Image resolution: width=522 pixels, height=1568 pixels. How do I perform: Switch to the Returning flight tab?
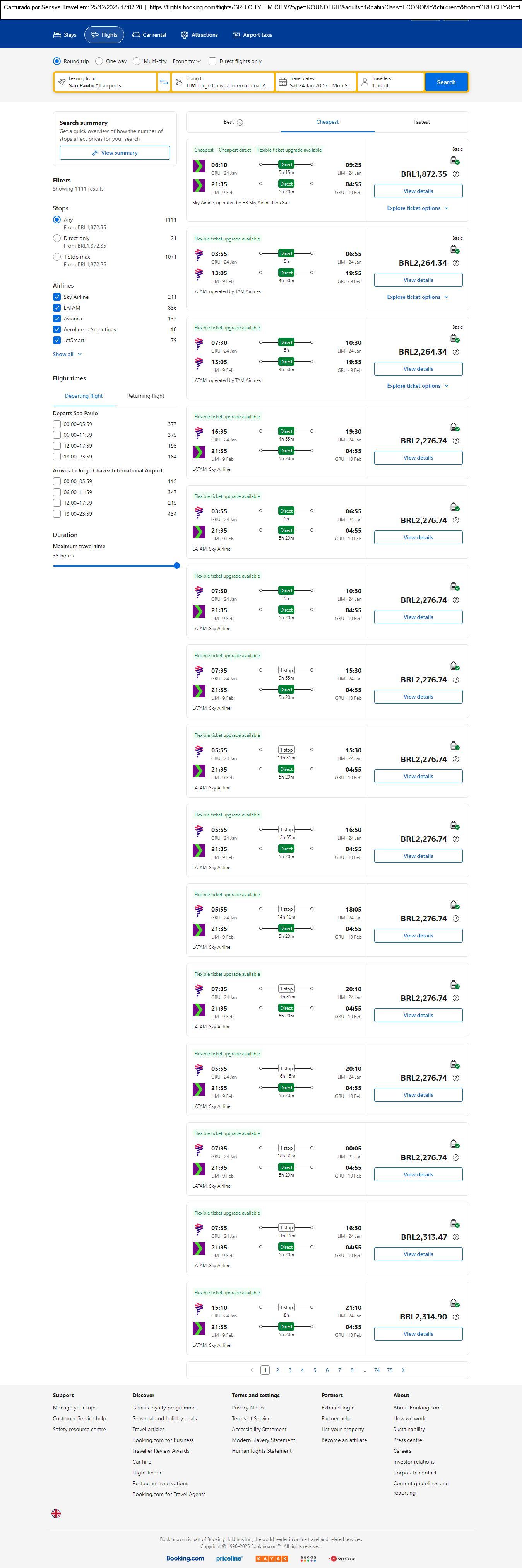[145, 396]
